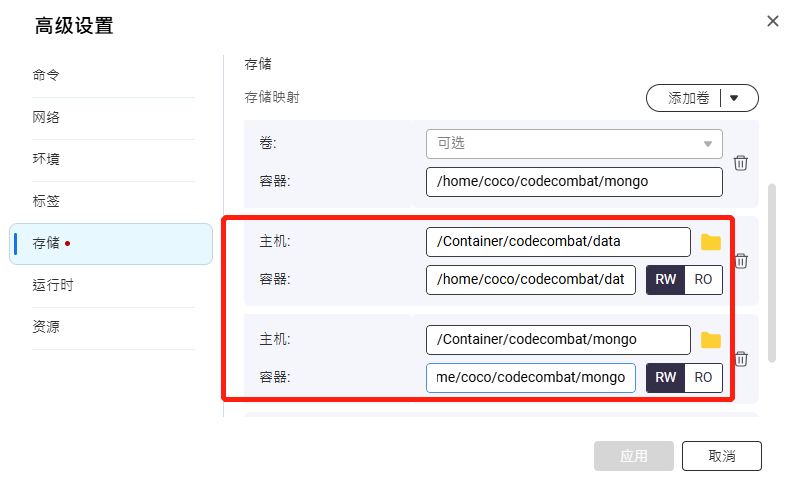The width and height of the screenshot is (790, 490).
Task: Delete the codecombat/data host mapping via trash icon
Action: coord(741,261)
